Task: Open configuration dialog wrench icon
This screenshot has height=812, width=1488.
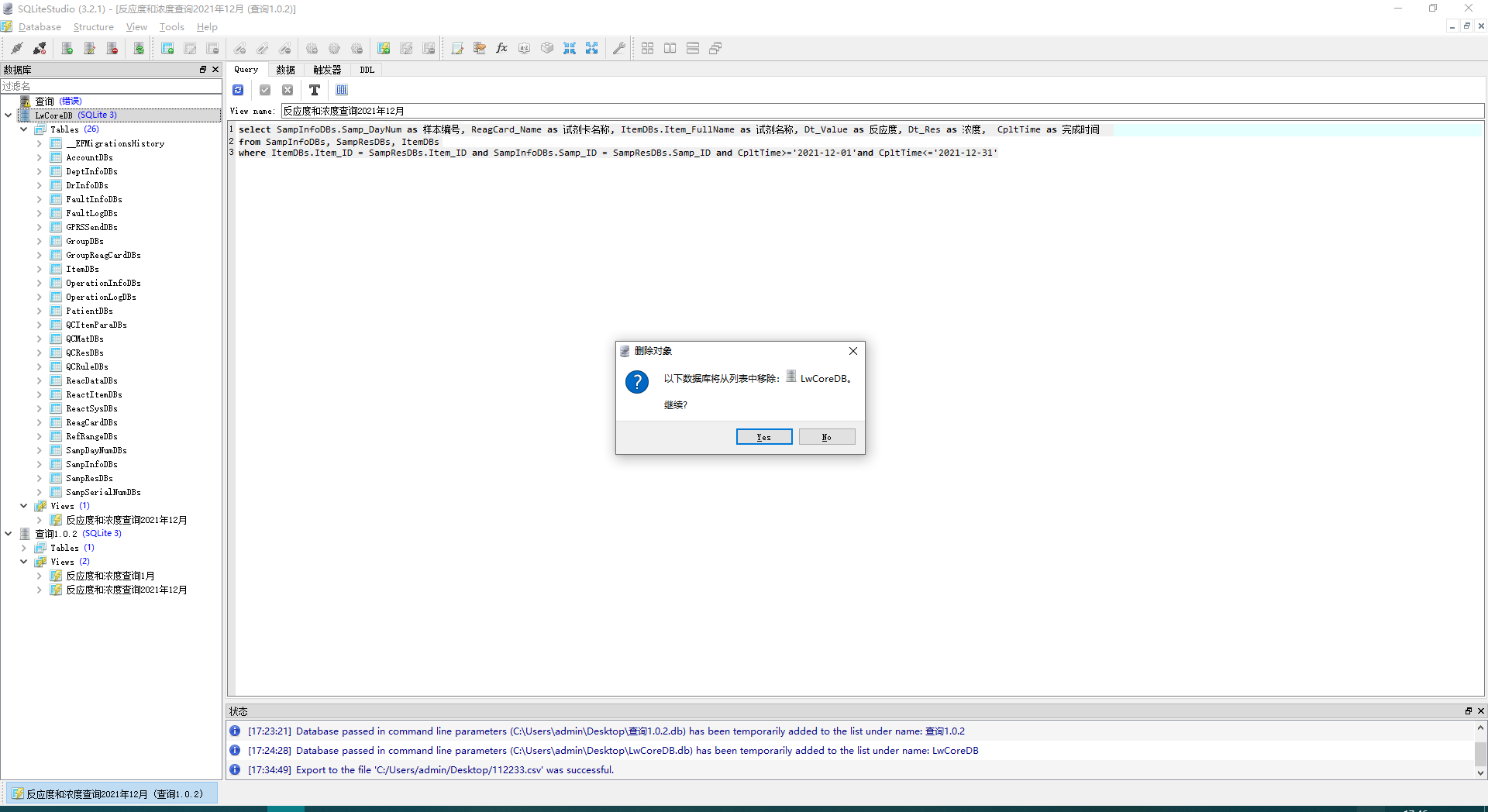Action: coord(619,48)
